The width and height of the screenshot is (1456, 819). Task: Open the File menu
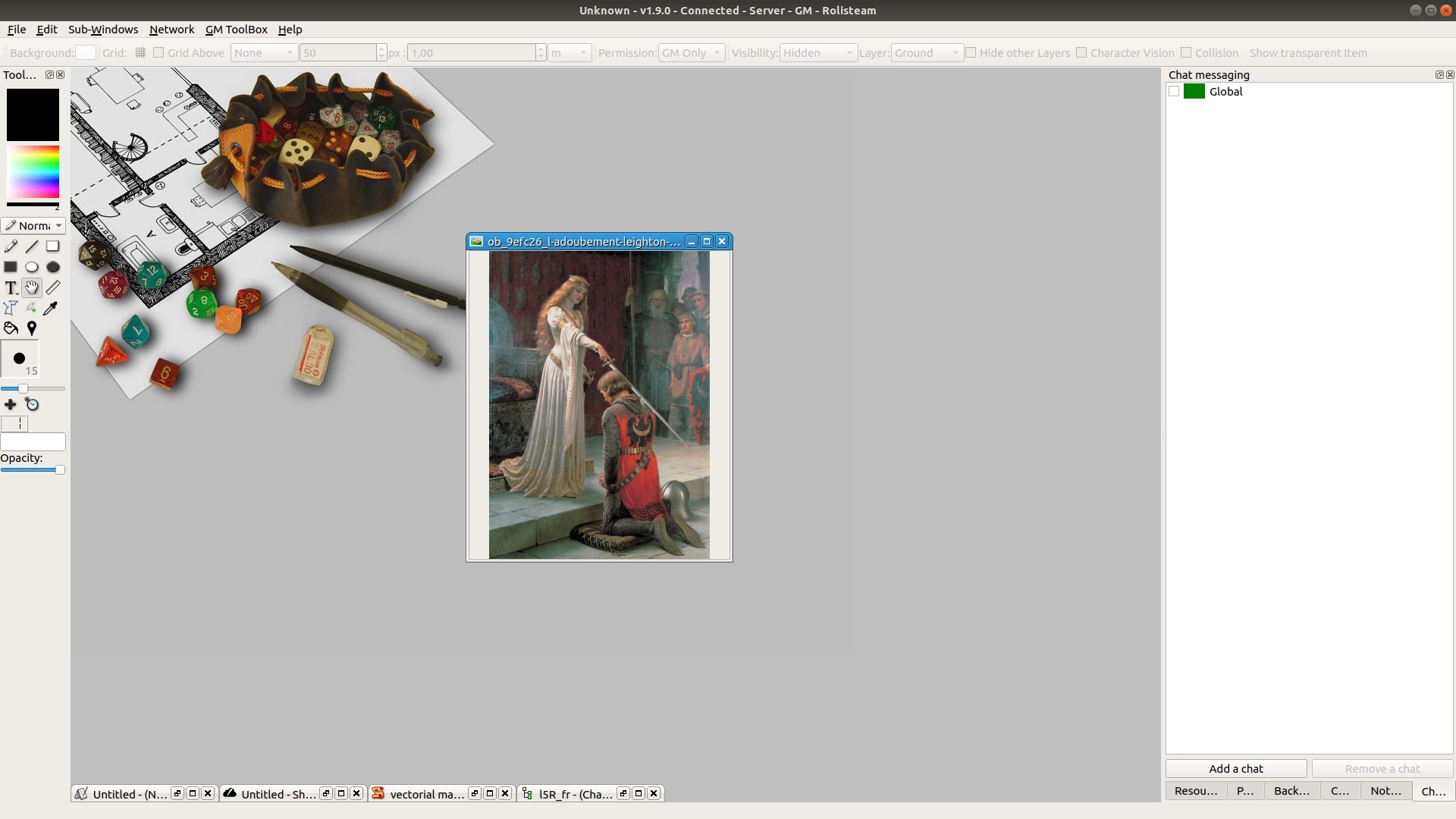click(17, 30)
